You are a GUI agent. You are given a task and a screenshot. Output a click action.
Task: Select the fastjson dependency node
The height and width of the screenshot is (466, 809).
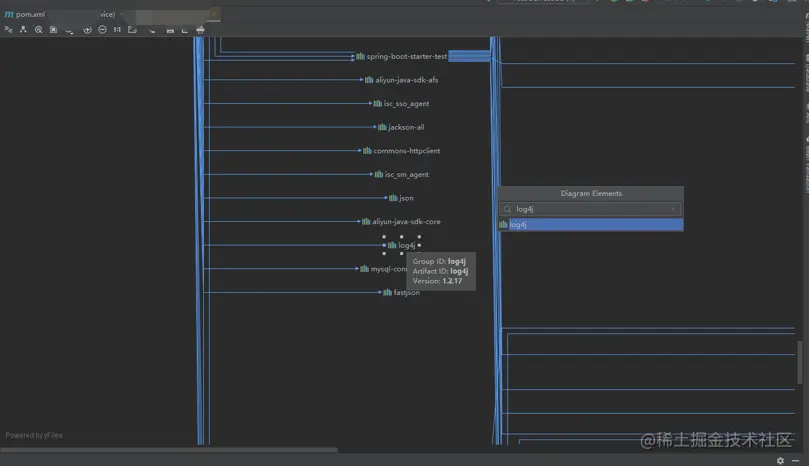pyautogui.click(x=401, y=293)
